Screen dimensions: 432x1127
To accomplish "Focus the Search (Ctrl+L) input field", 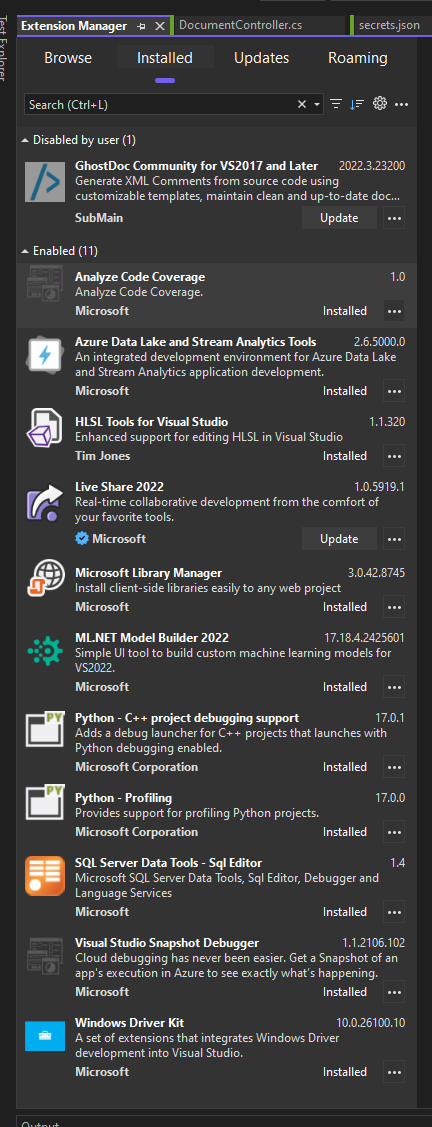I will (162, 104).
